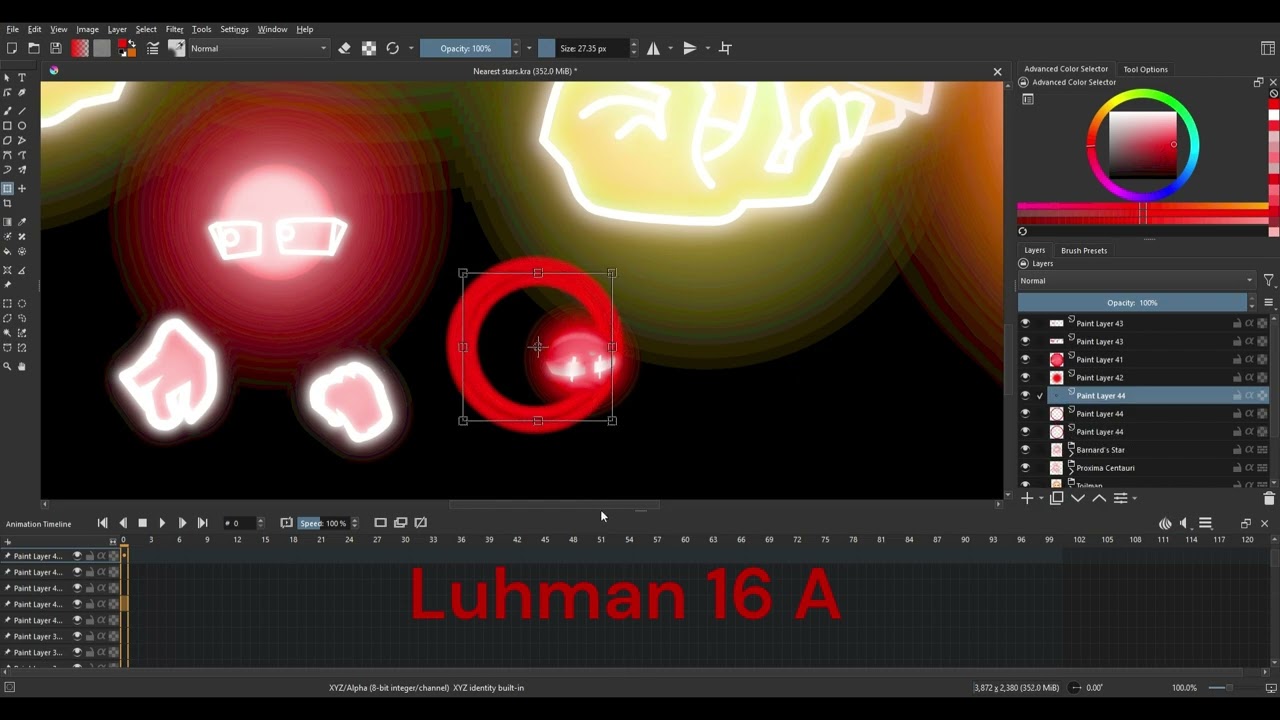Delete layer with trash icon

pos(1269,498)
